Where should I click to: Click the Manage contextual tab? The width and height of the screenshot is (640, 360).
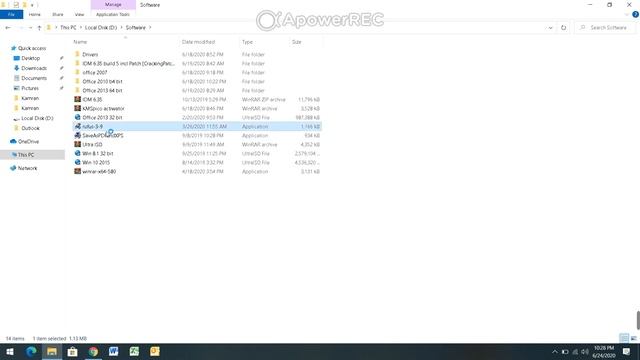click(x=113, y=4)
